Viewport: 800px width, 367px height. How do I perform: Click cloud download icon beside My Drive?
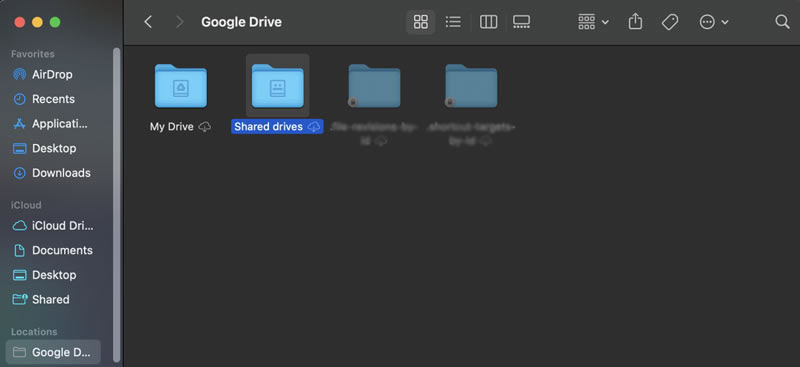[x=205, y=127]
